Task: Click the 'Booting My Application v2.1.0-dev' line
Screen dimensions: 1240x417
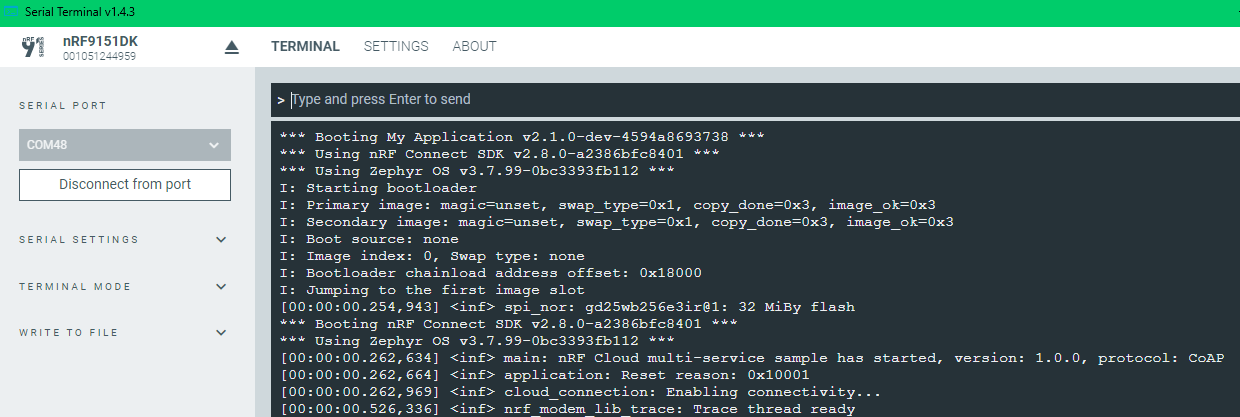Action: (x=523, y=137)
